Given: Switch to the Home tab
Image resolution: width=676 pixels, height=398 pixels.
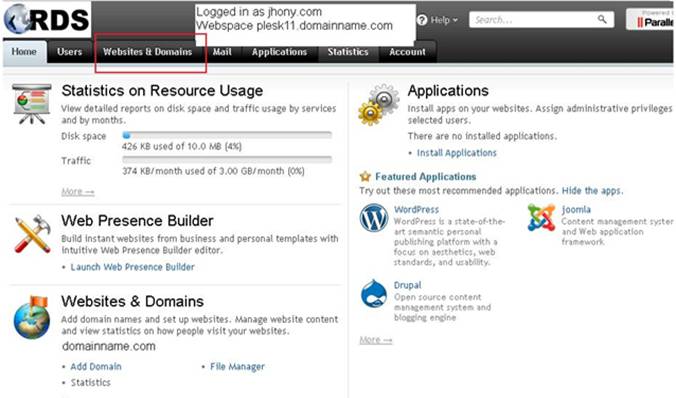Looking at the screenshot, I should (24, 52).
